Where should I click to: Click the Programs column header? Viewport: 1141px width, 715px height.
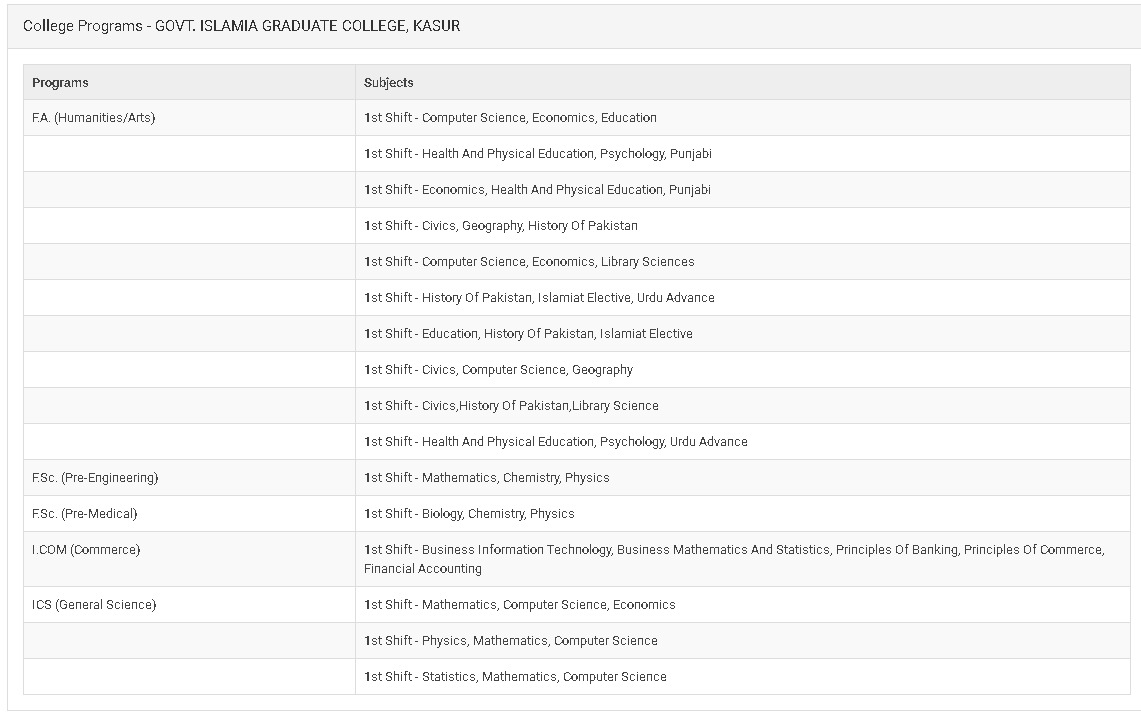point(60,83)
